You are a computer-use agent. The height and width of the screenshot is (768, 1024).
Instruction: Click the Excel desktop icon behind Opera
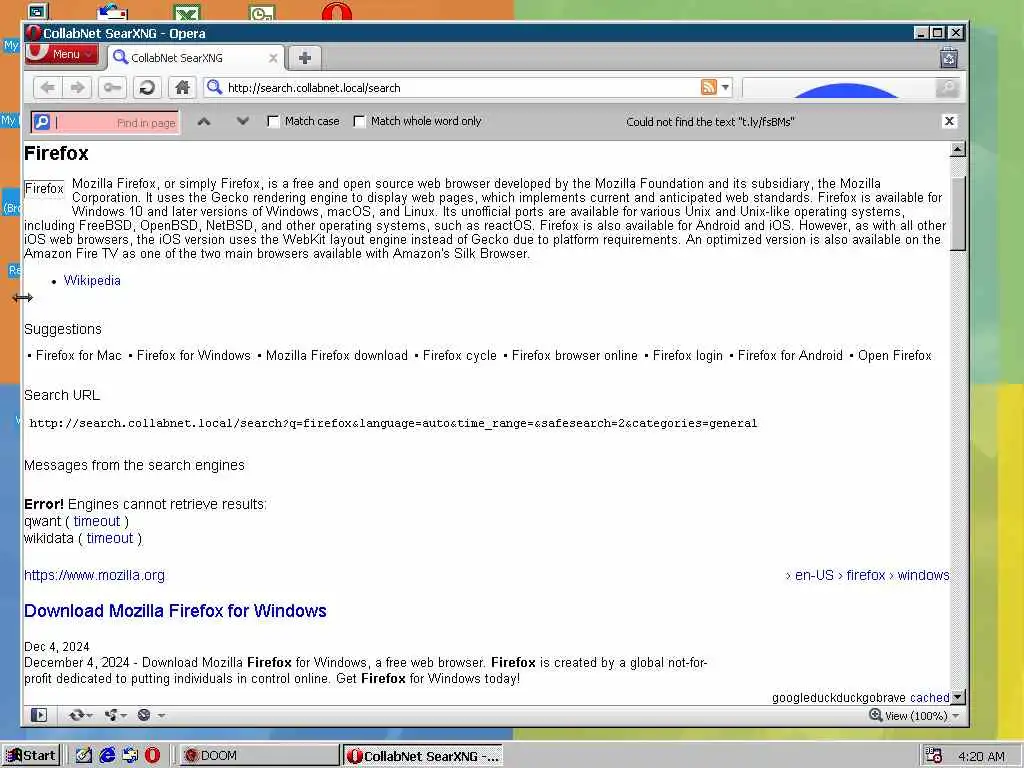(187, 12)
